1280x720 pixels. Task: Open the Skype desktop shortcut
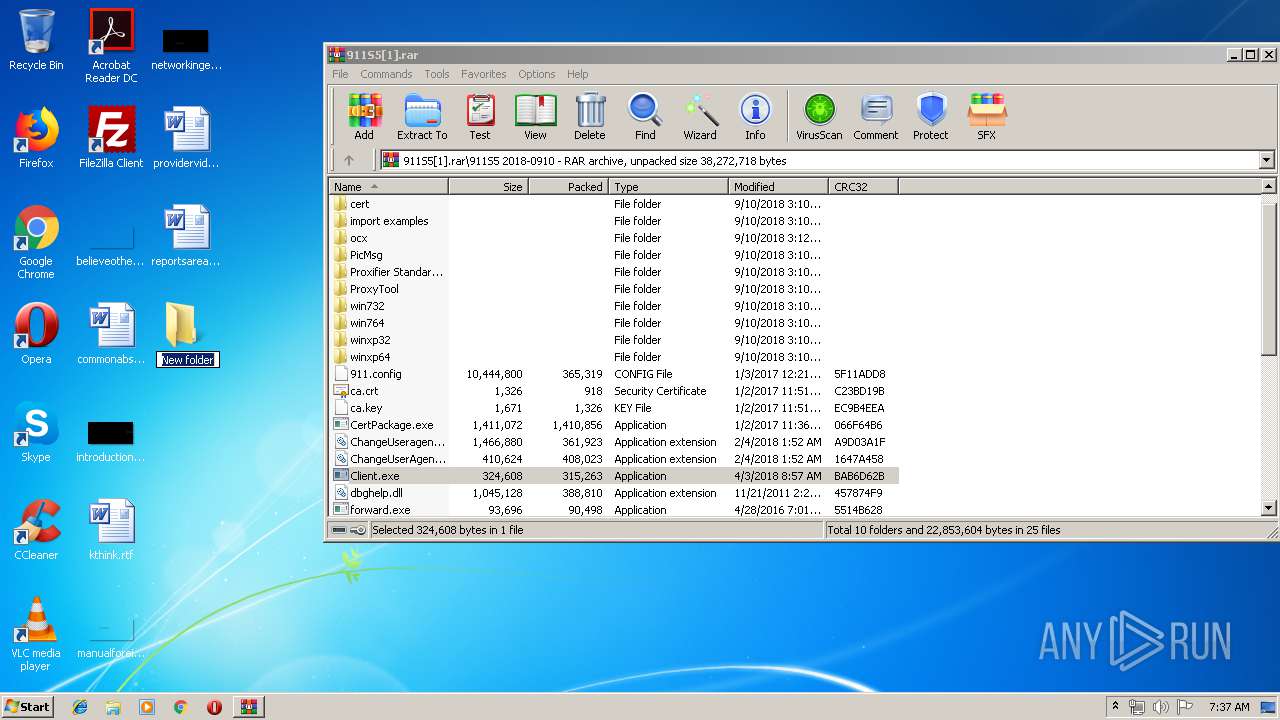[x=36, y=432]
